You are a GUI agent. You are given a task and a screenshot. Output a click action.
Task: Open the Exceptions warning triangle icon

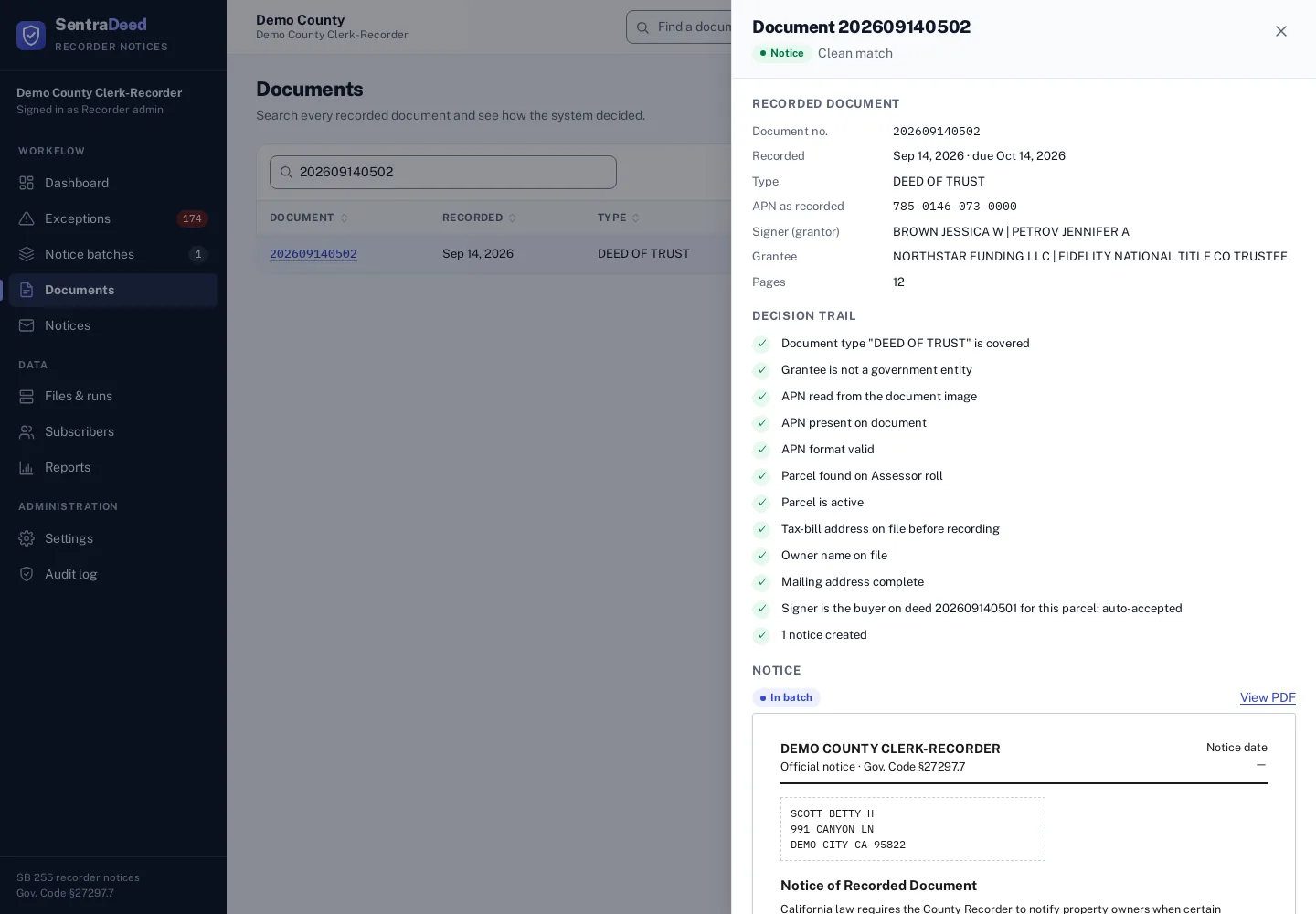[x=27, y=218]
